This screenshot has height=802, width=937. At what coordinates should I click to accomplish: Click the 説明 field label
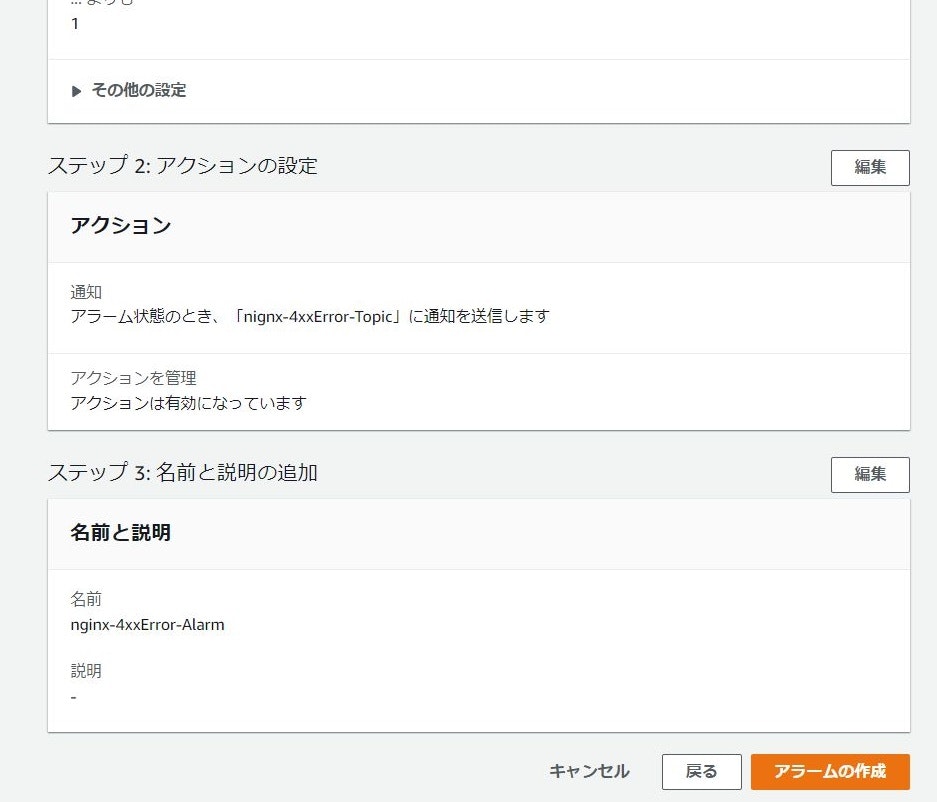click(x=86, y=671)
